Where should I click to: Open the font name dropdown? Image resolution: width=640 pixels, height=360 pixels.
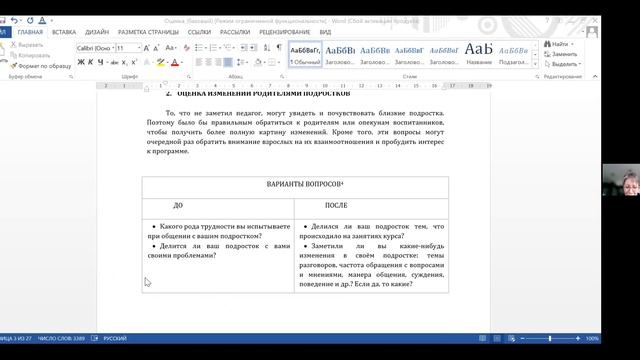[x=113, y=48]
